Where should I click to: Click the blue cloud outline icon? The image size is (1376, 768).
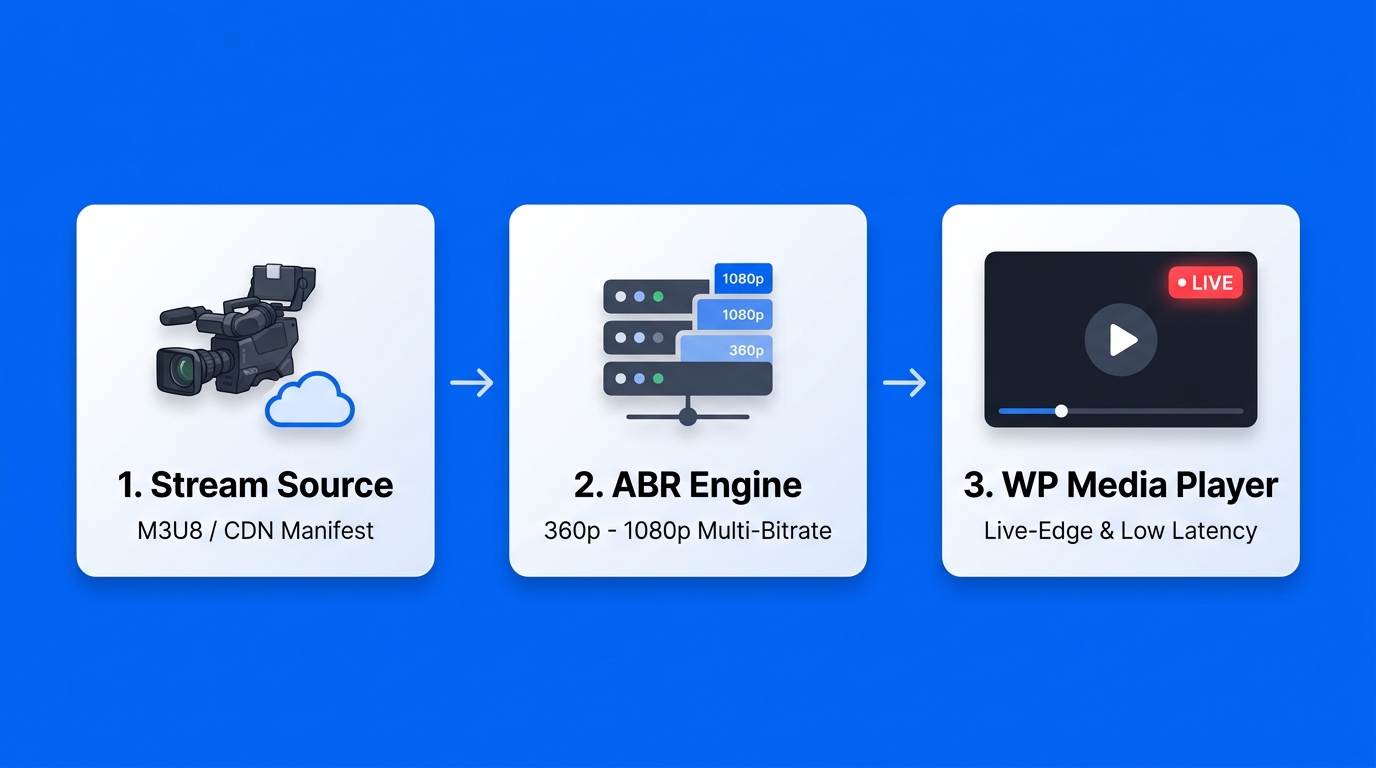[x=310, y=399]
